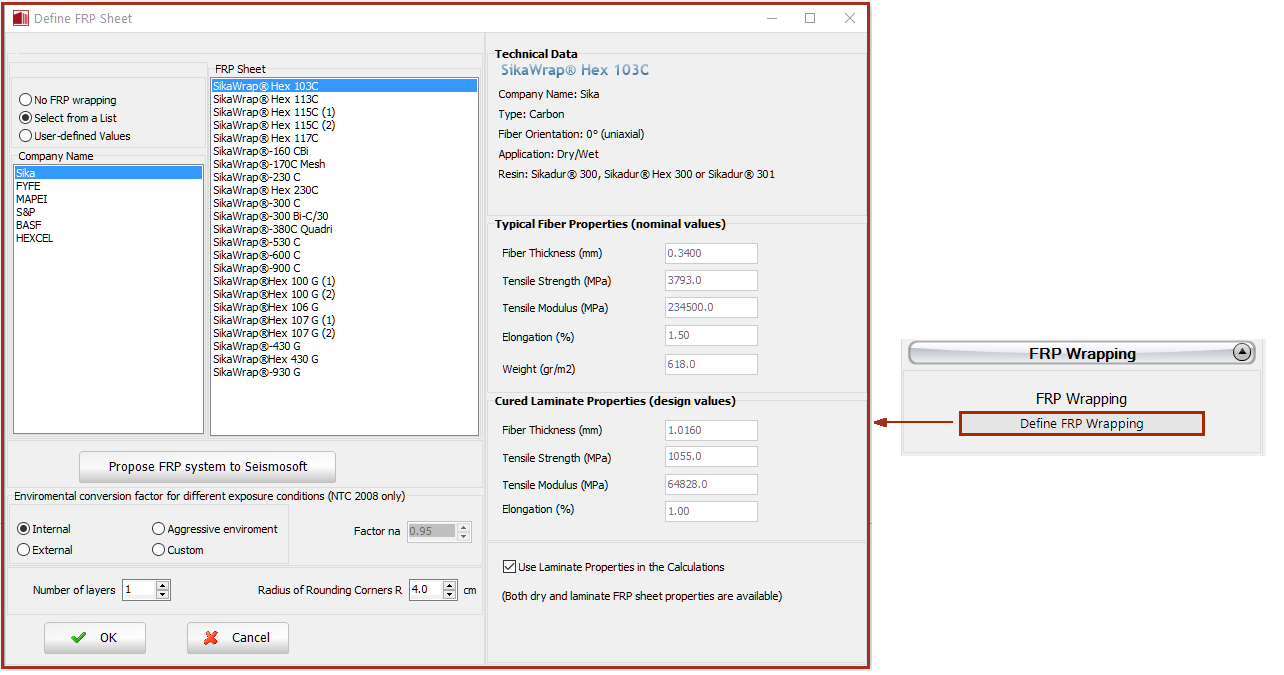Select Sika in Company Name list
Screen dimensions: 1284x675
tap(108, 173)
